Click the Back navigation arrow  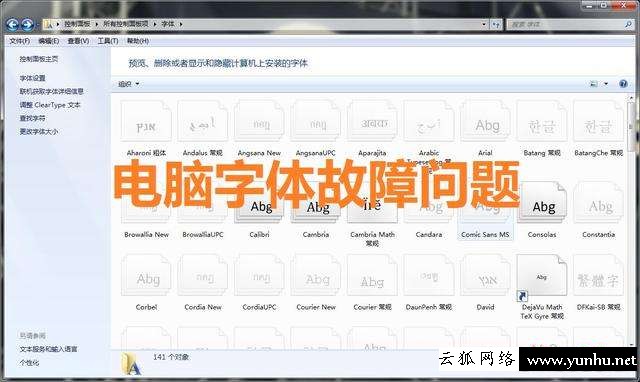point(13,25)
